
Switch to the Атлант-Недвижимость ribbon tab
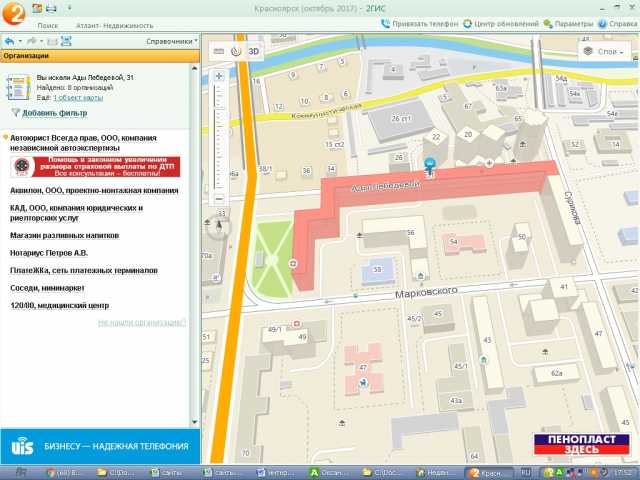tap(115, 25)
